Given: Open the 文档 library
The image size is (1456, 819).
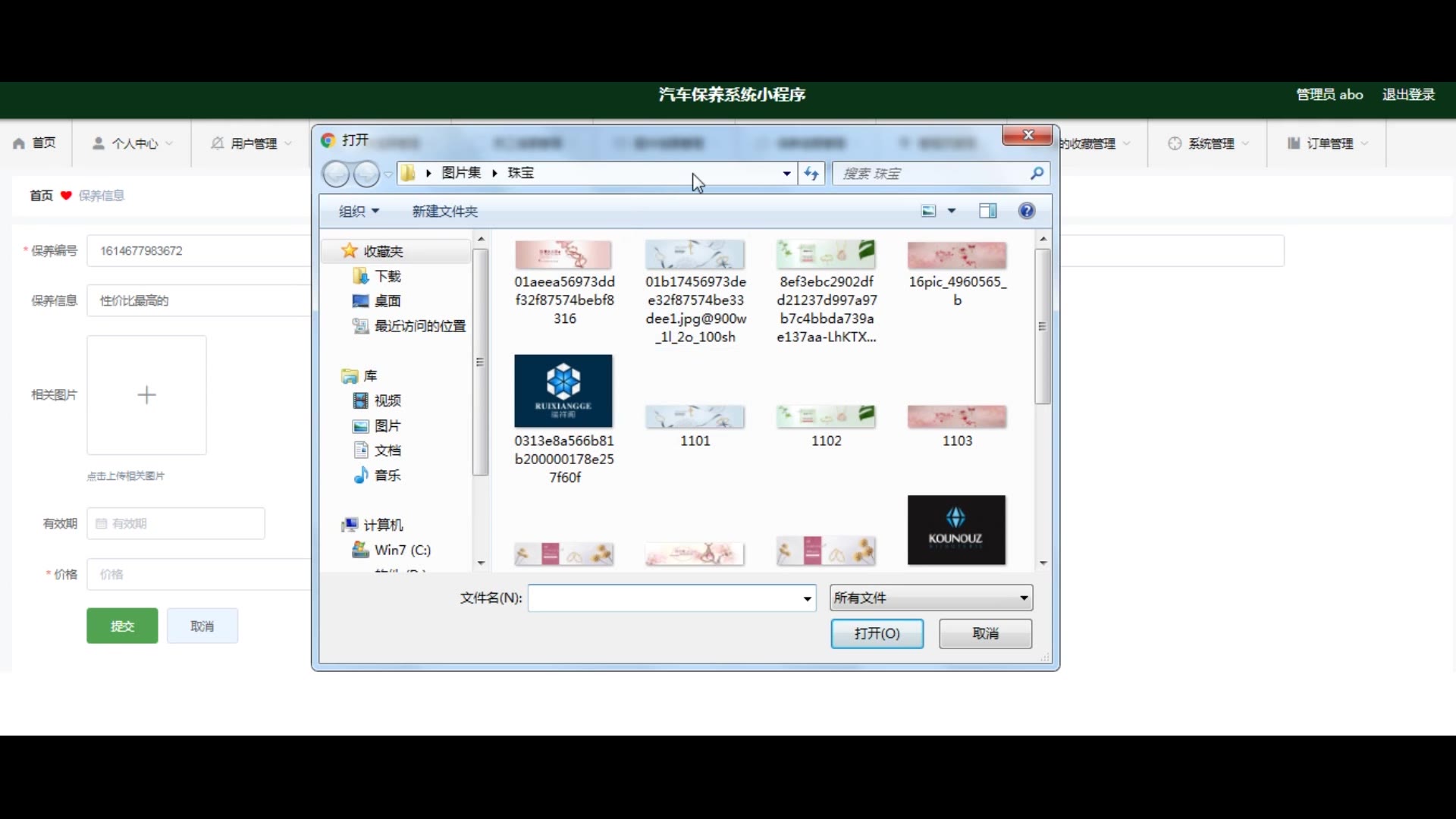Looking at the screenshot, I should pos(377,450).
